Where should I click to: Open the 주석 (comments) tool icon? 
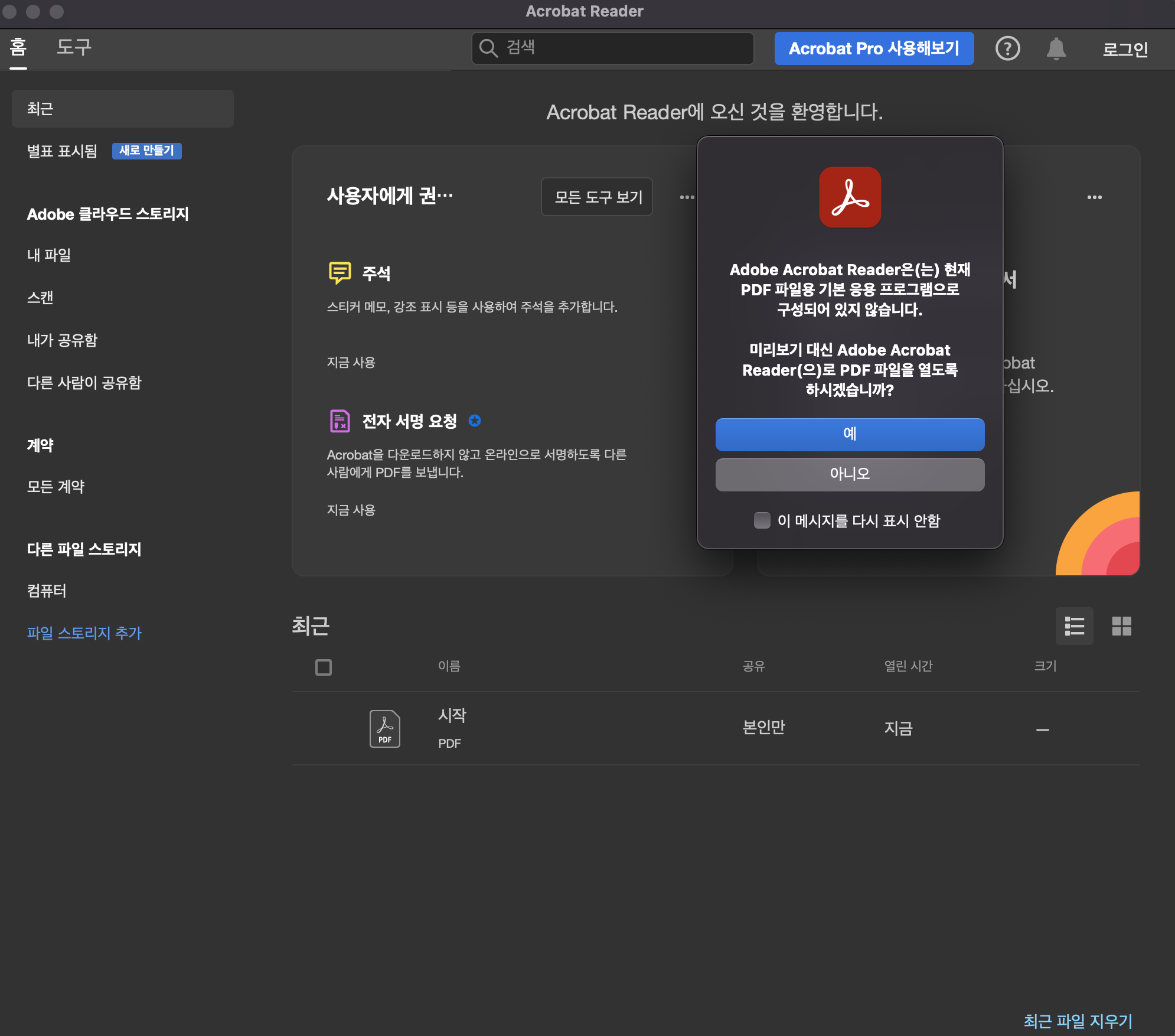340,273
